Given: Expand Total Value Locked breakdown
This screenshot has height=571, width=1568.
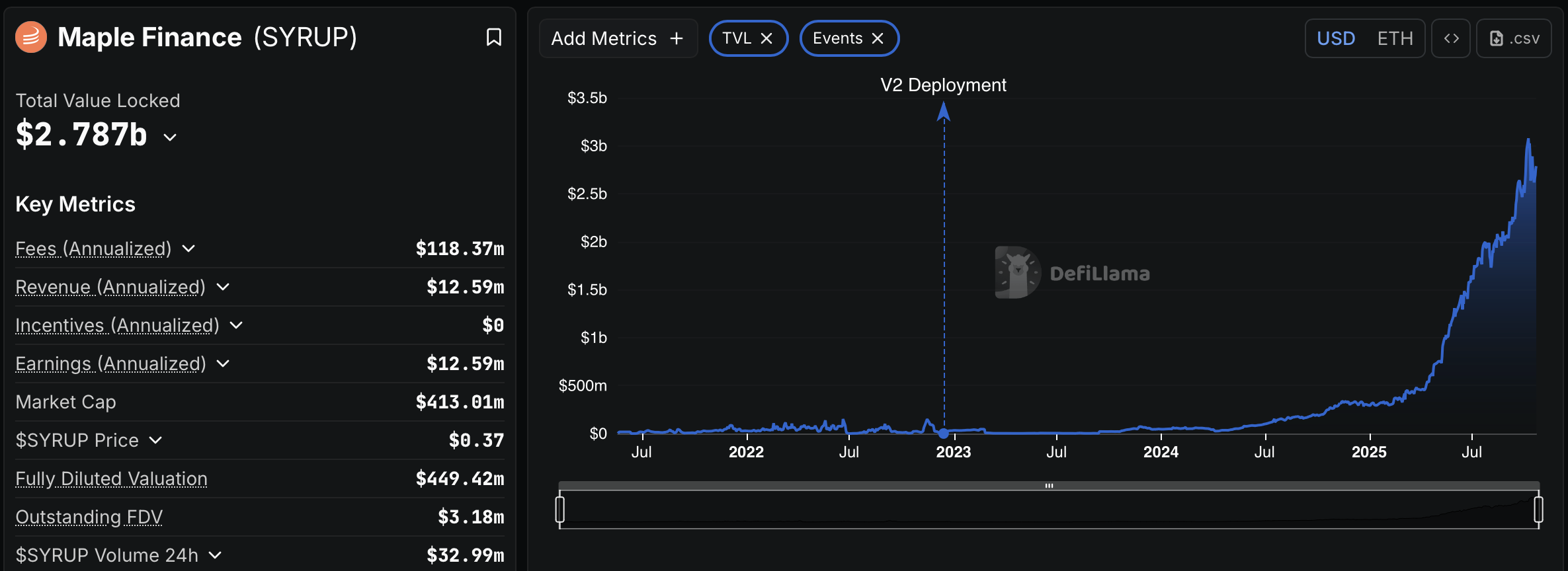Looking at the screenshot, I should (170, 137).
